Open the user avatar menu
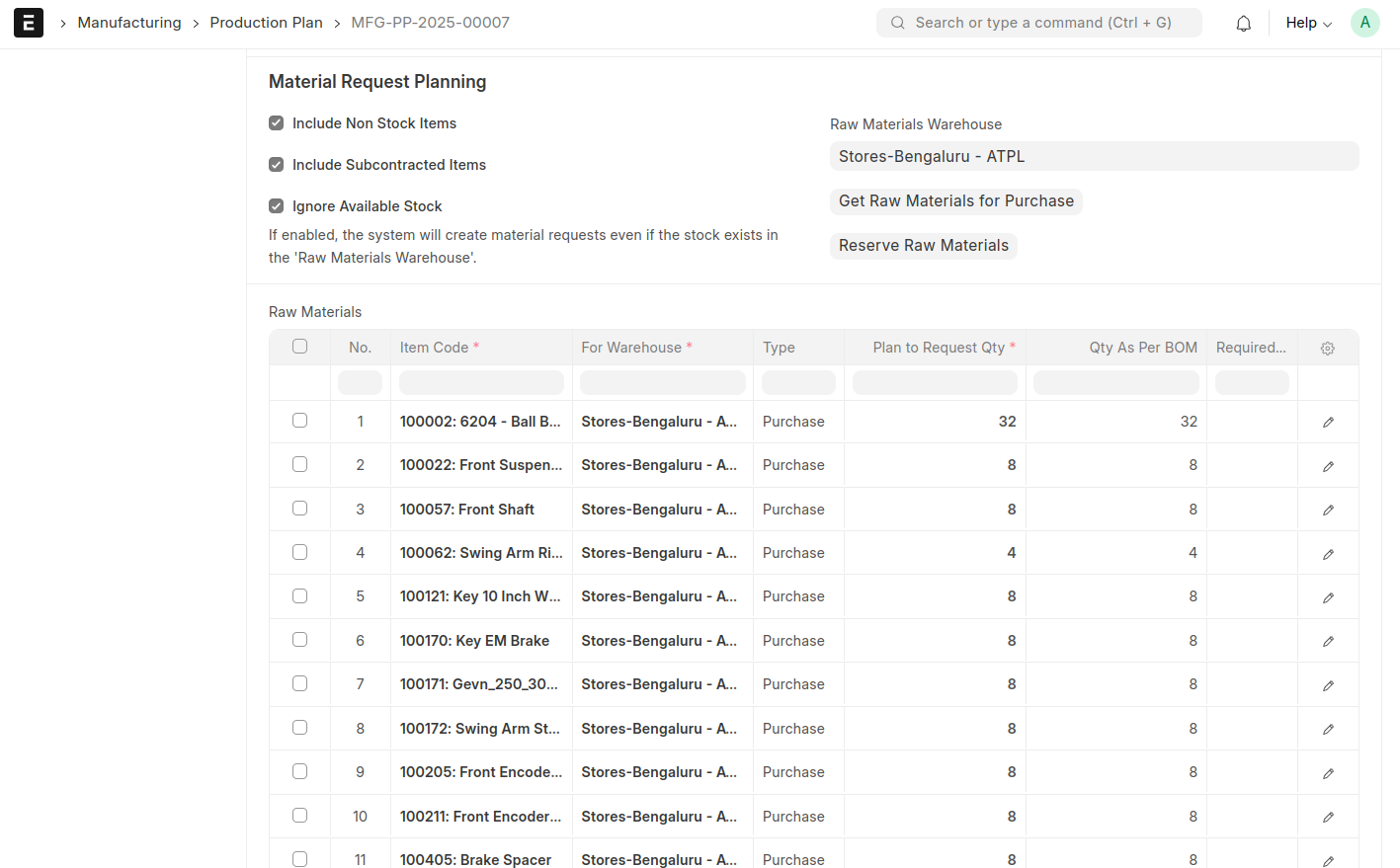This screenshot has width=1400, height=868. [1364, 23]
